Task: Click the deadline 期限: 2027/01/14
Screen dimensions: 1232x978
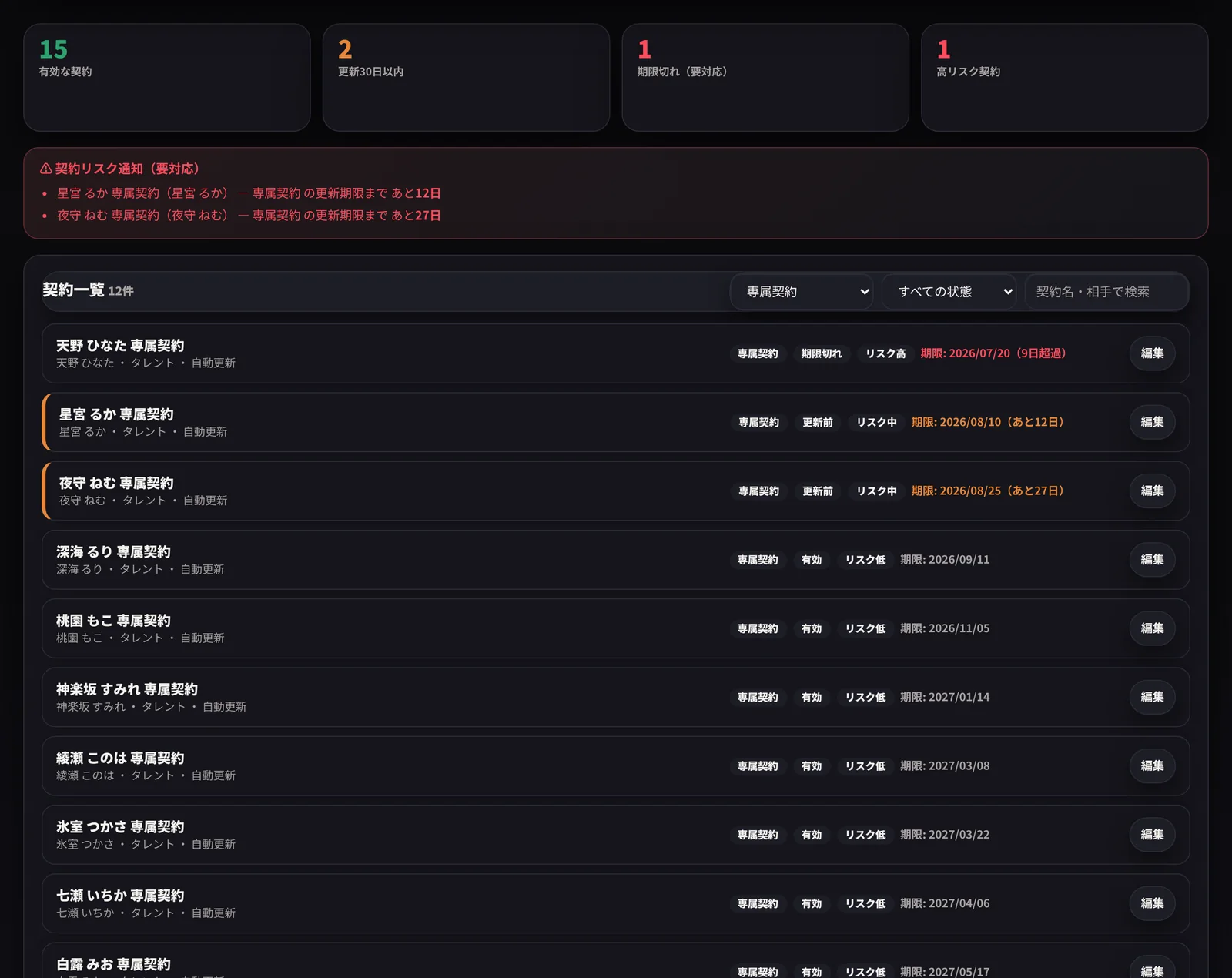Action: tap(945, 697)
